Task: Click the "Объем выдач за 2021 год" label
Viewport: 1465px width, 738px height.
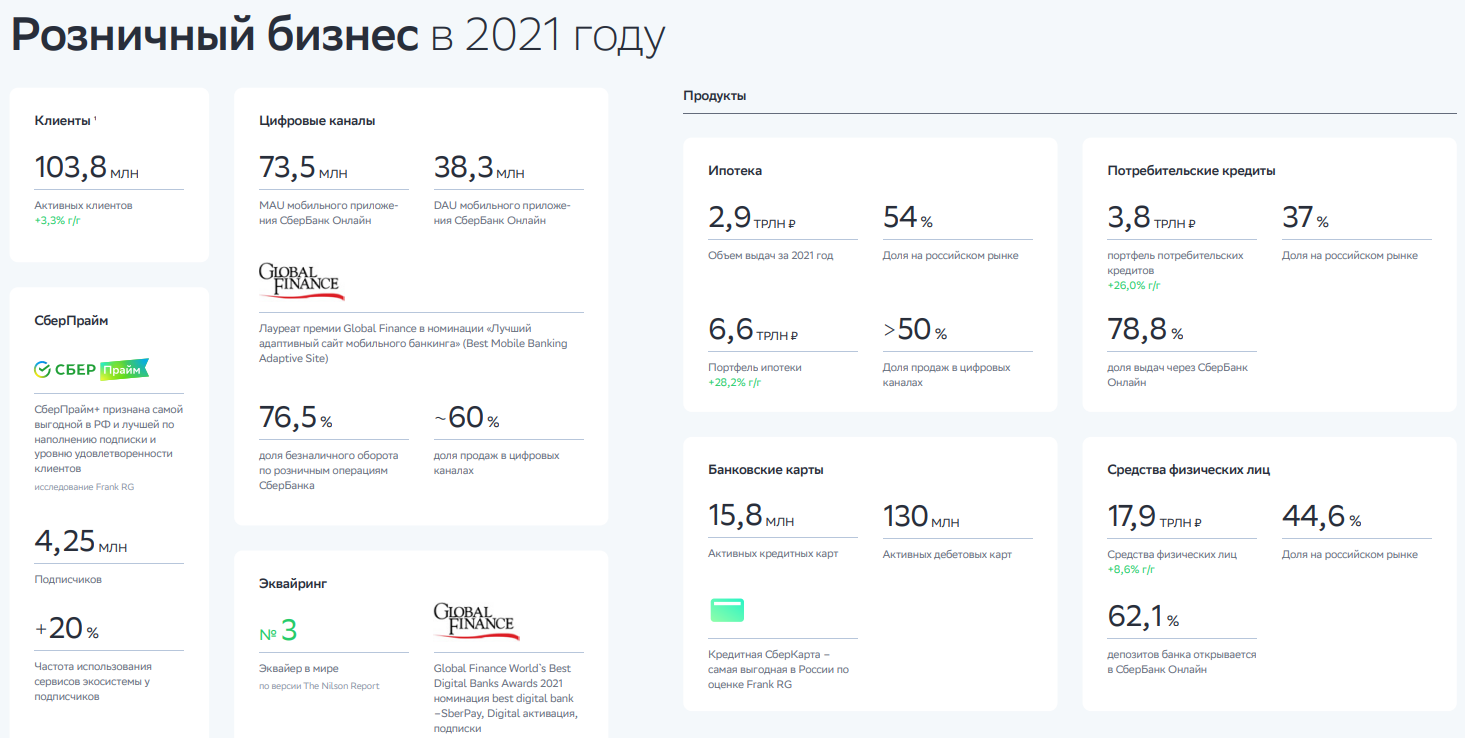Action: coord(770,255)
